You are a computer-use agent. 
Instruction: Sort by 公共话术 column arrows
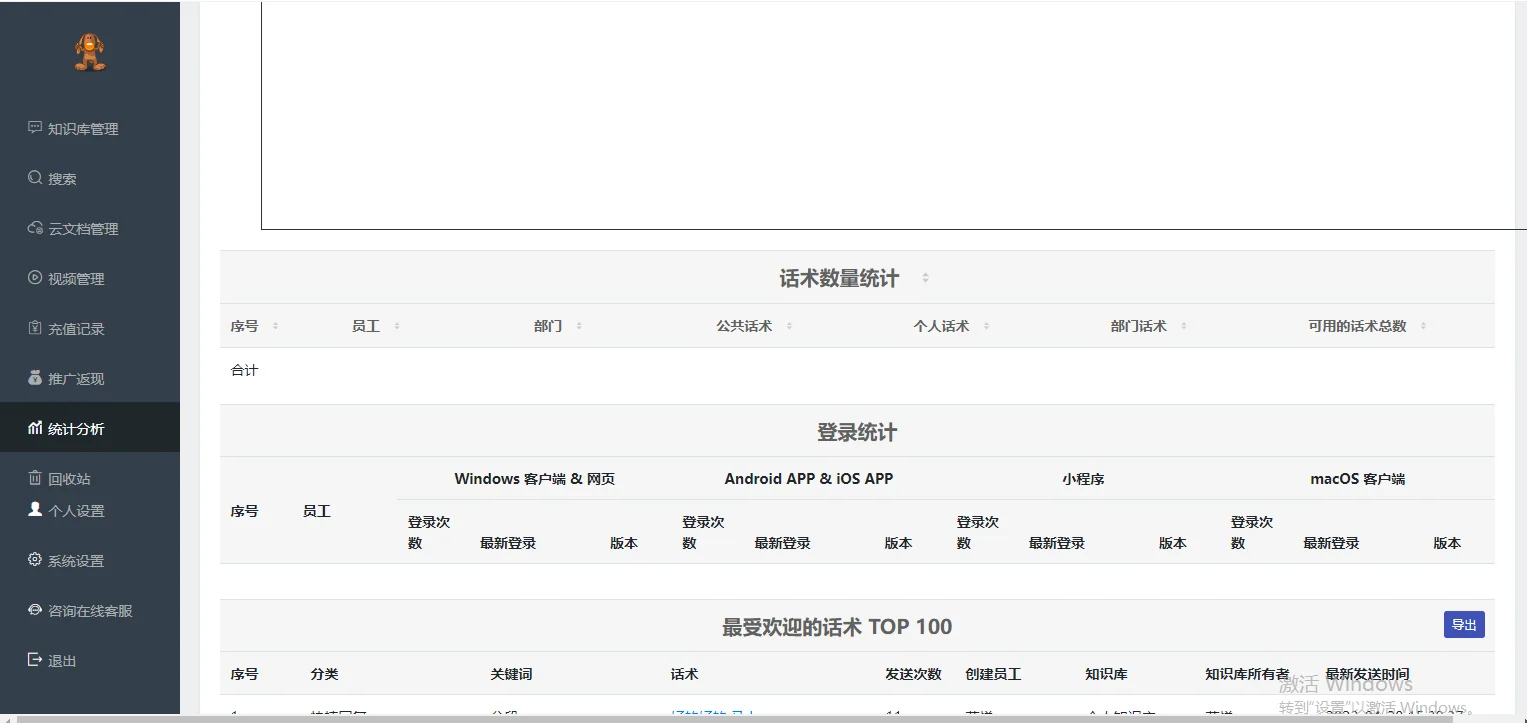tap(789, 326)
